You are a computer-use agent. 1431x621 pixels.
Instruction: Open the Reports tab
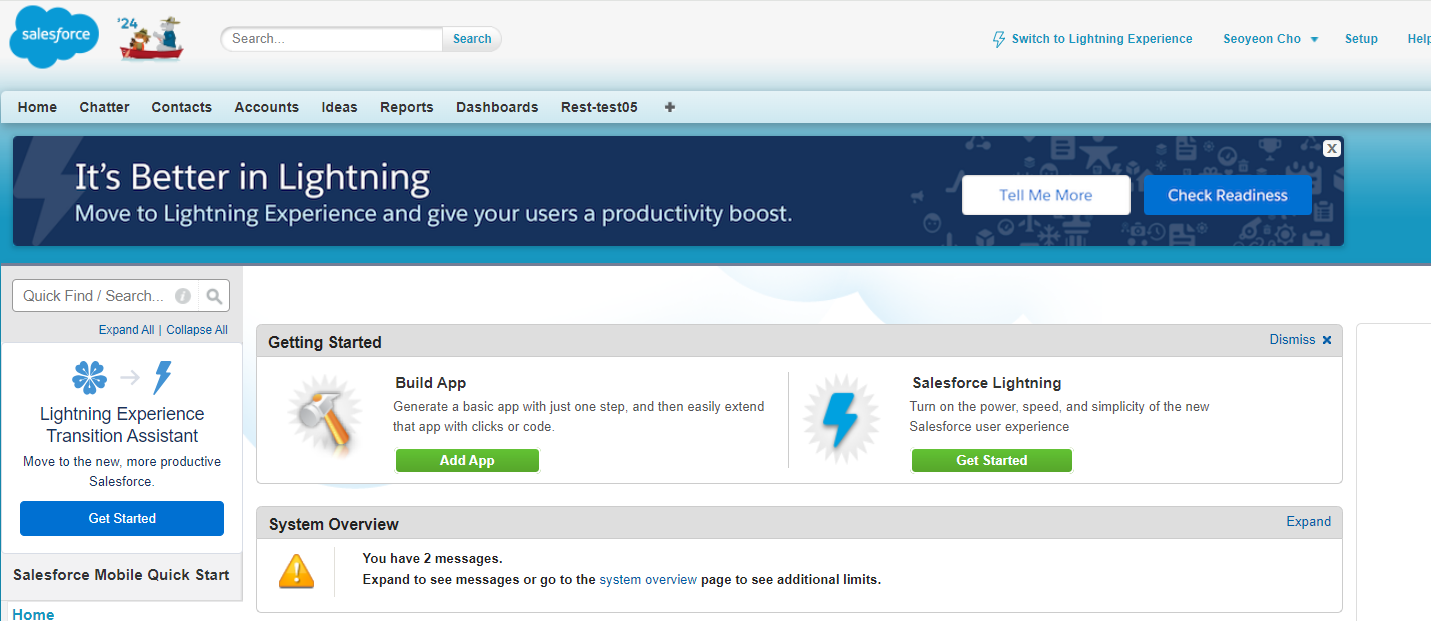coord(407,107)
